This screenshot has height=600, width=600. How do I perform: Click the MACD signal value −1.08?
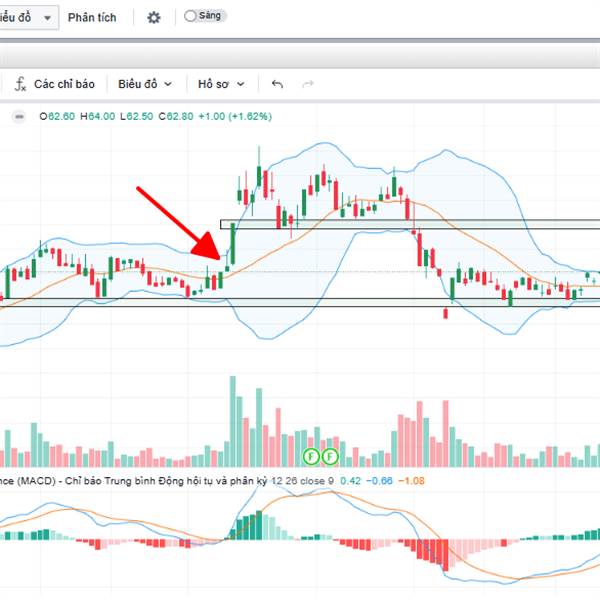411,481
